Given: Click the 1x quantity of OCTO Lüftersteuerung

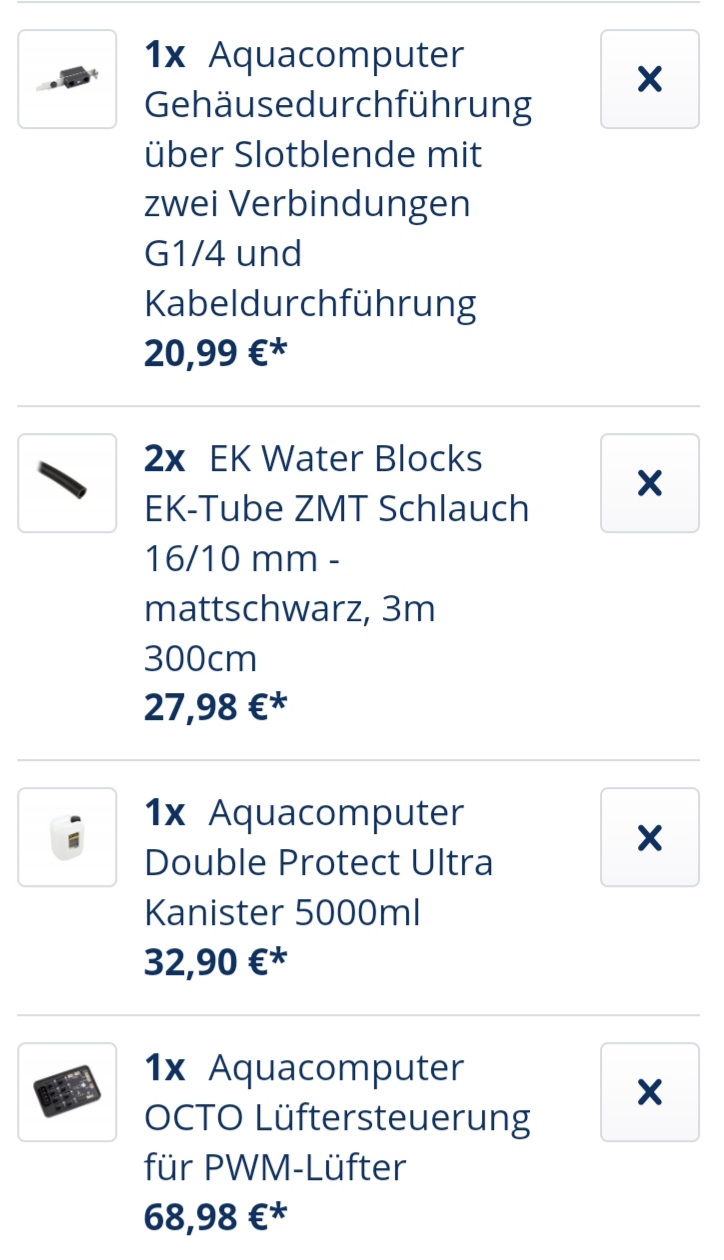Looking at the screenshot, I should click(x=165, y=1068).
